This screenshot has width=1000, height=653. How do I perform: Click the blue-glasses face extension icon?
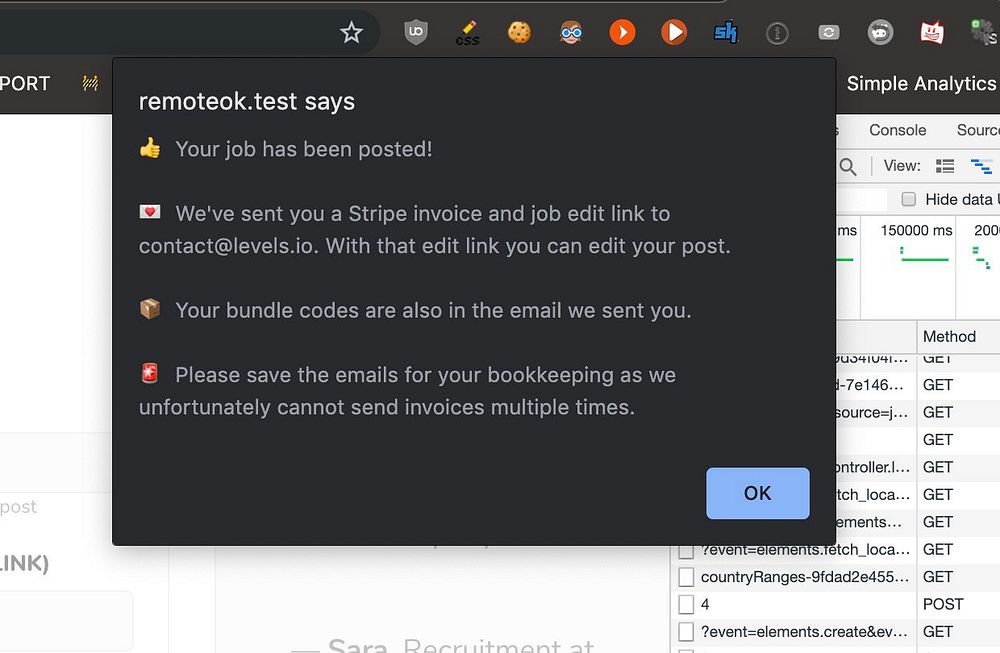click(x=571, y=33)
